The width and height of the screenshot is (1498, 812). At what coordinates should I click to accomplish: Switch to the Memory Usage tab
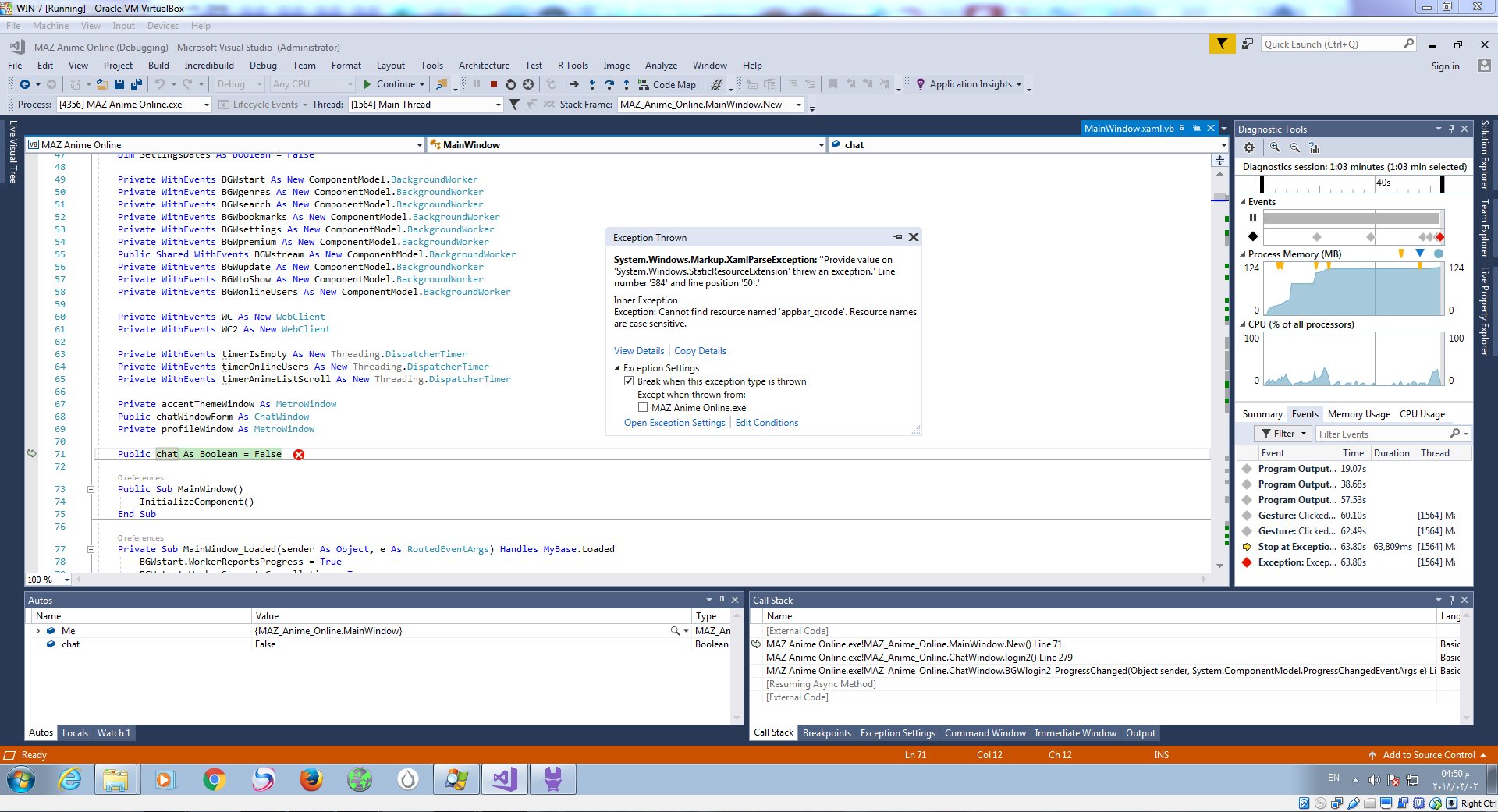[x=1358, y=414]
